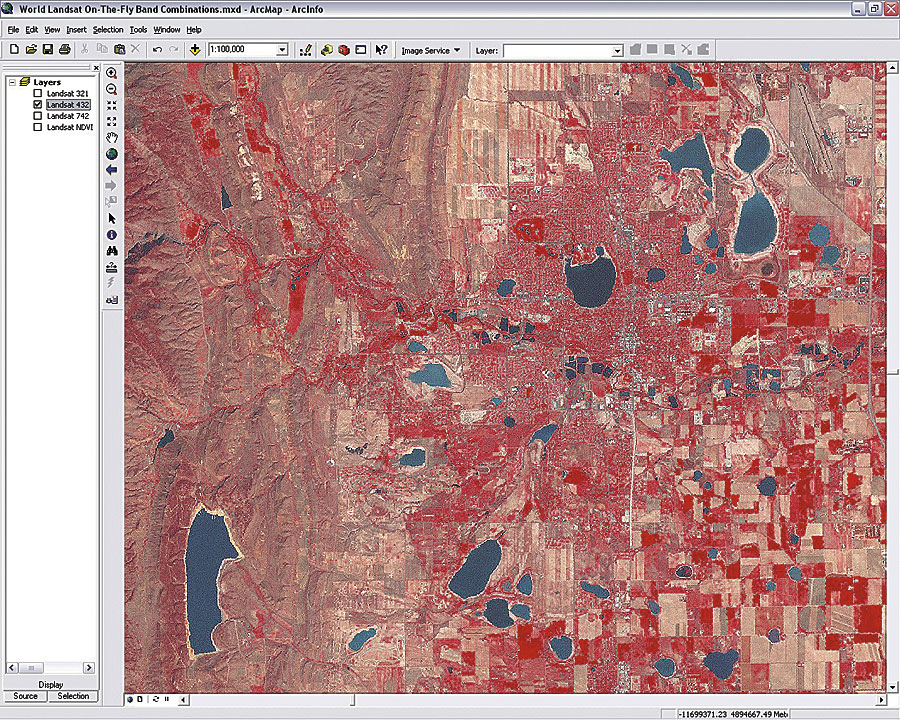Open the Find binoculars tool
The height and width of the screenshot is (720, 900).
point(112,250)
